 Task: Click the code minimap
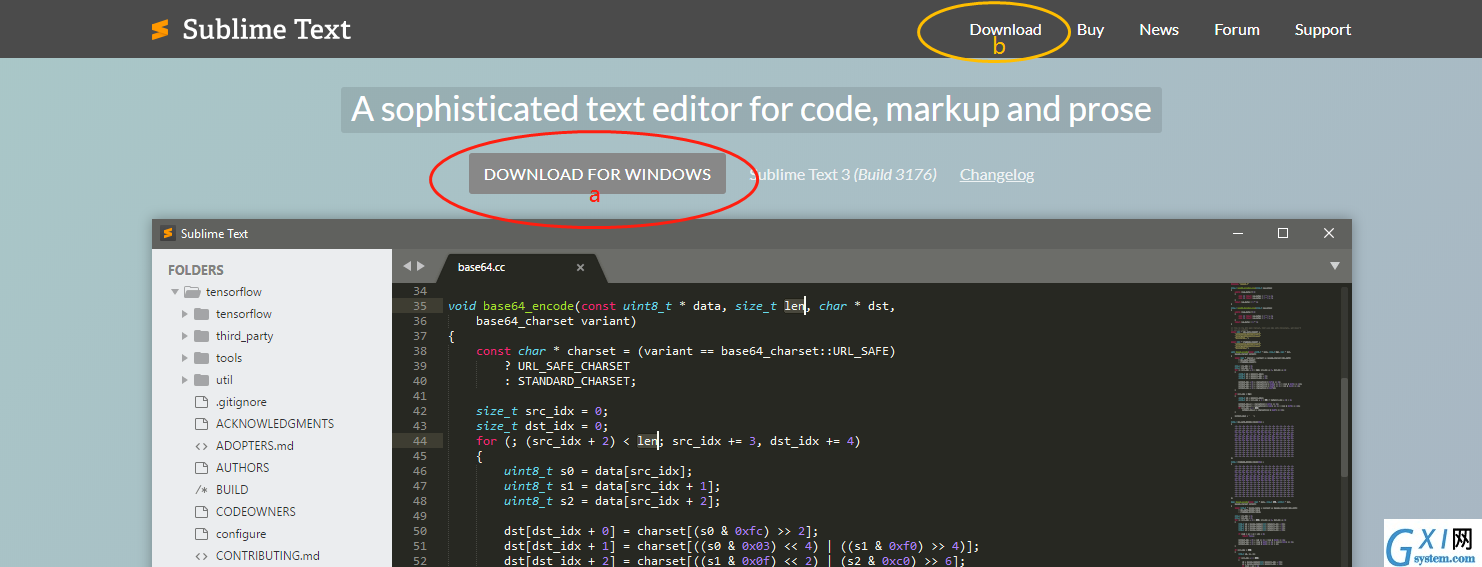click(1283, 424)
